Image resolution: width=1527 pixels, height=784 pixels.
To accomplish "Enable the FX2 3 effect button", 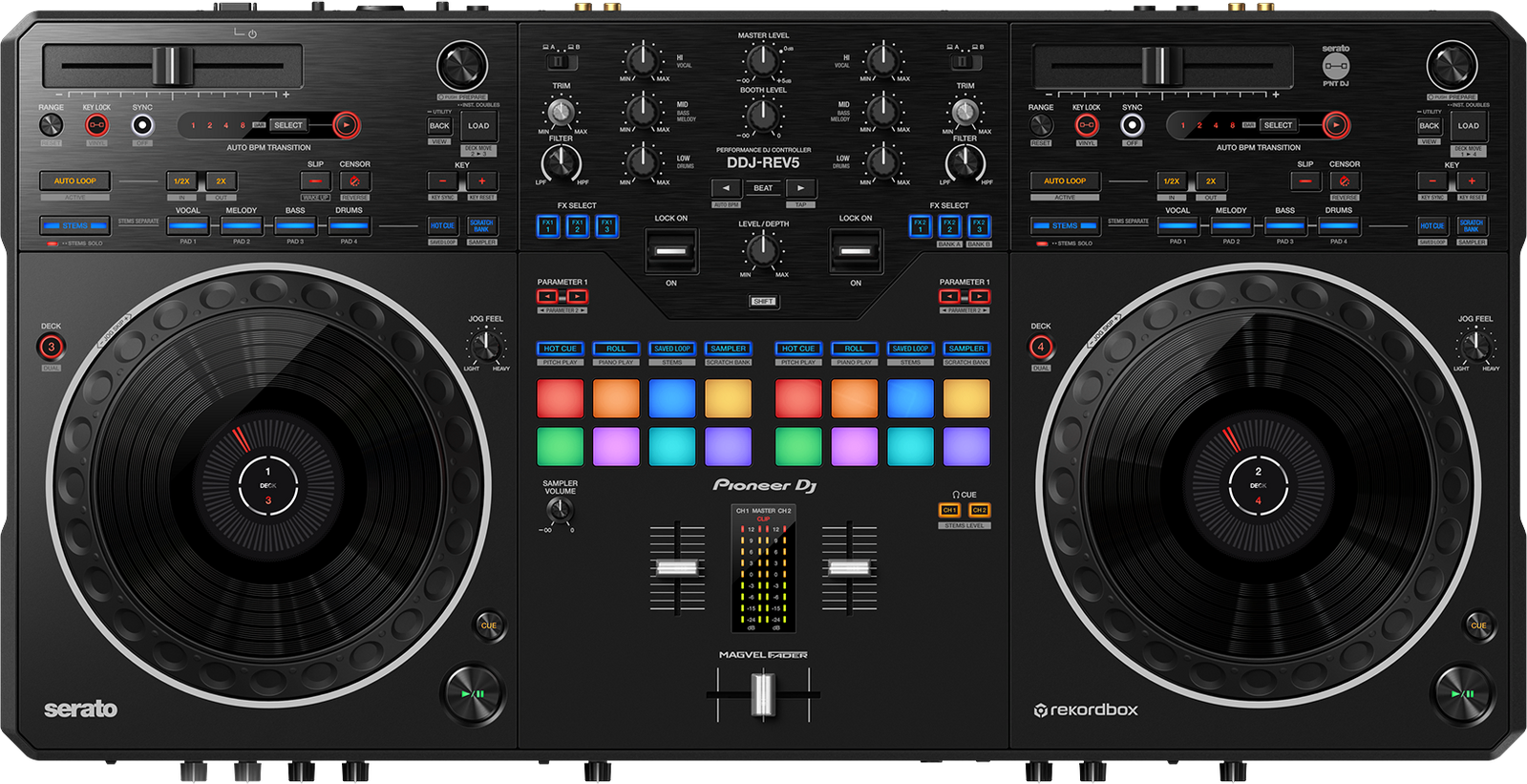I will pos(979,226).
